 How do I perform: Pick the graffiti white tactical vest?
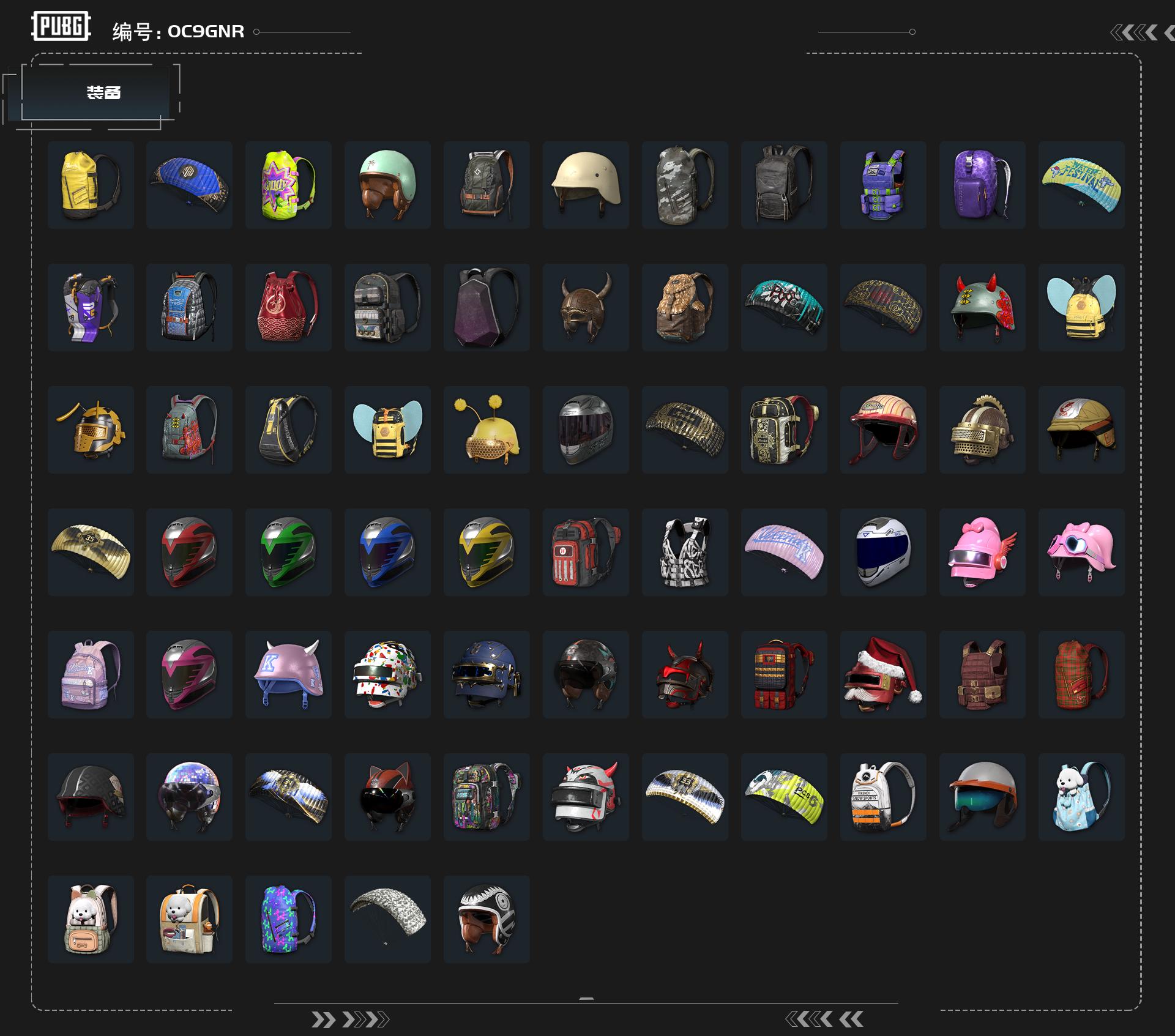(685, 552)
